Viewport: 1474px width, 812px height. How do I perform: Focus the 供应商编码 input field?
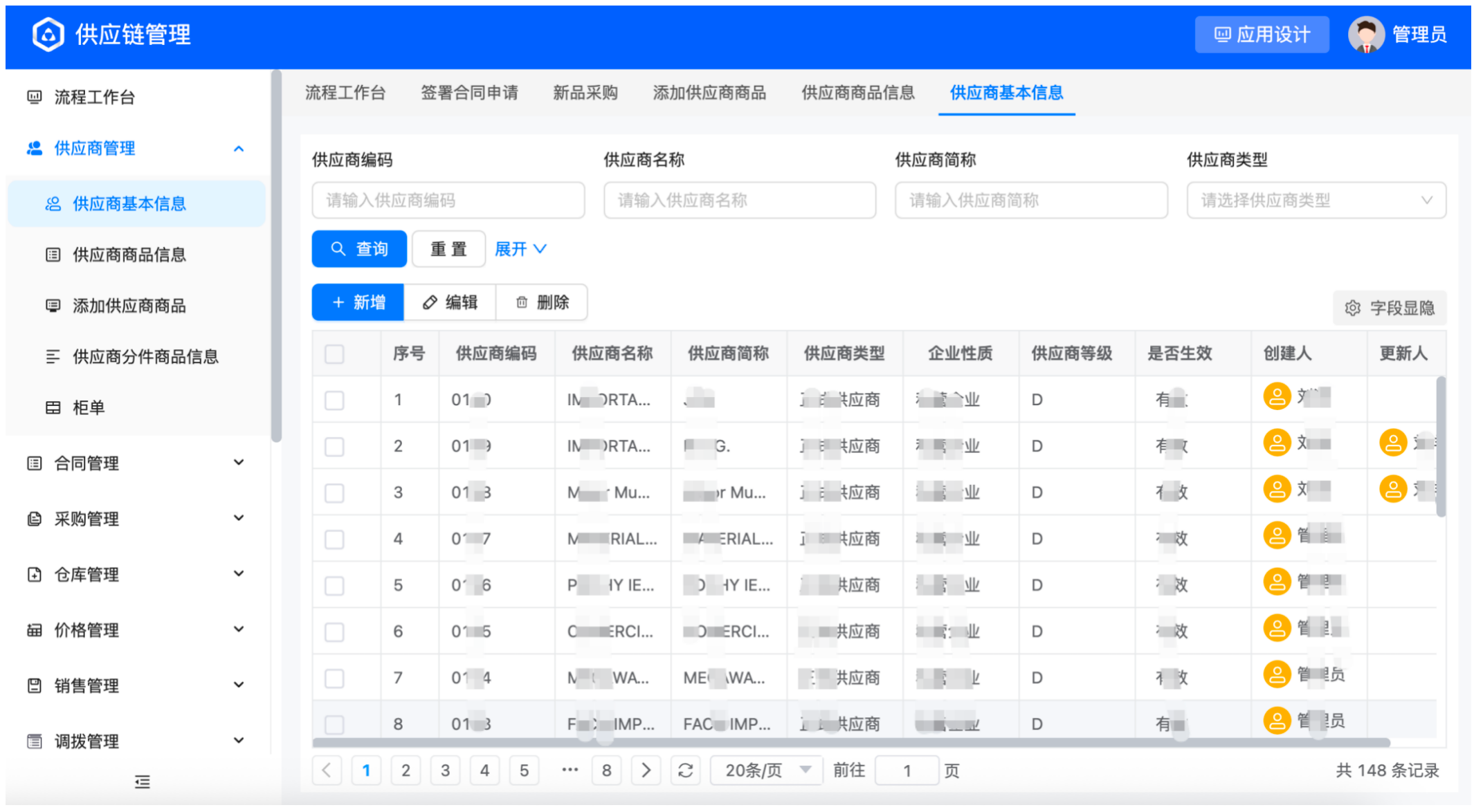point(448,201)
